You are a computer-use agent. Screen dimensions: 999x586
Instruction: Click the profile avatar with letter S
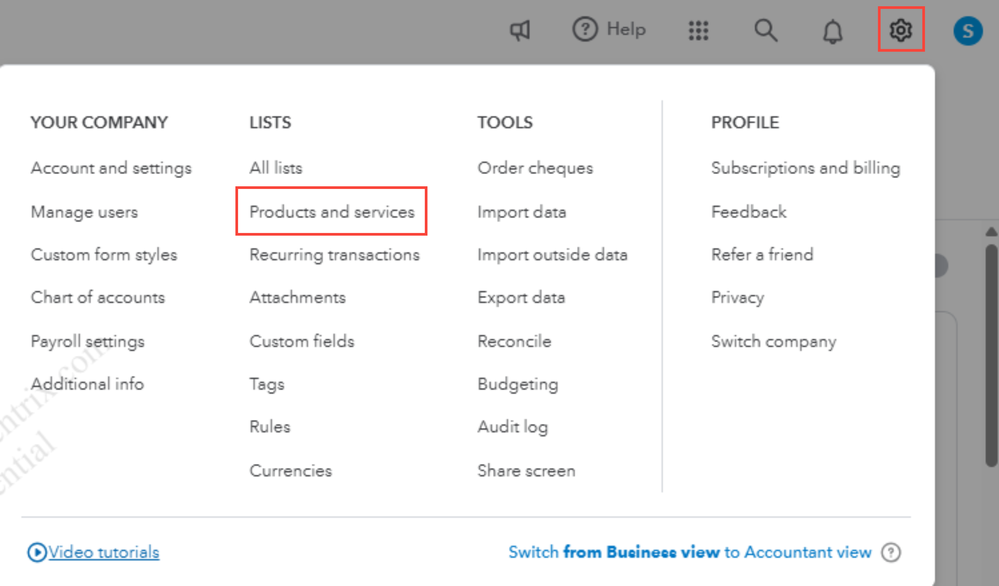(x=966, y=30)
